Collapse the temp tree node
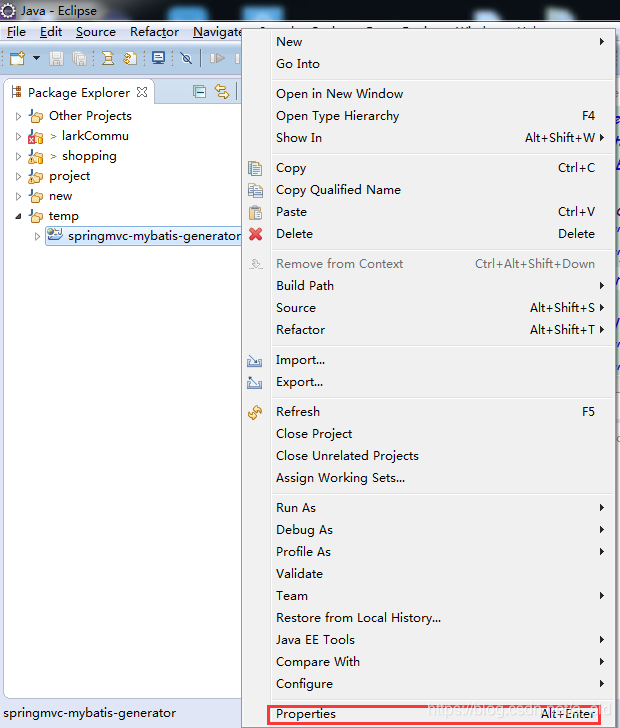The width and height of the screenshot is (620, 728). [x=18, y=216]
